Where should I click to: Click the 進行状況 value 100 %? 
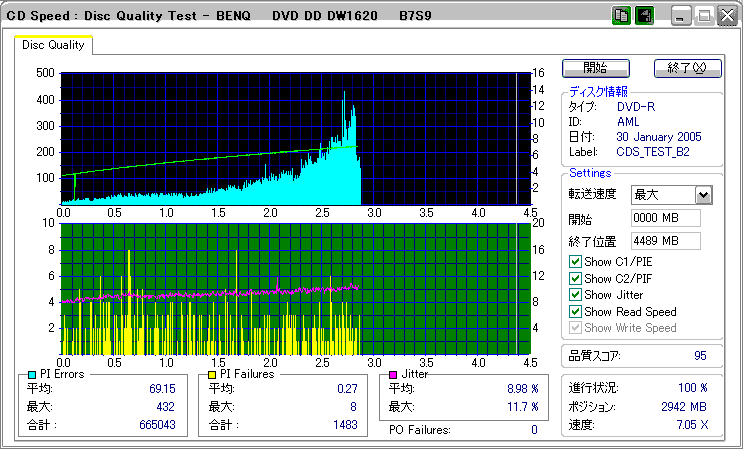(x=693, y=388)
